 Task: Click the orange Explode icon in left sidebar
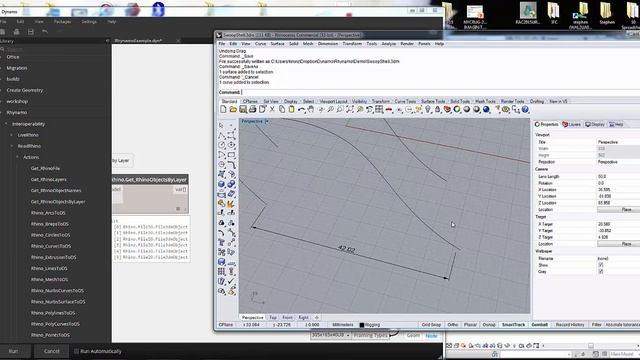point(231,204)
